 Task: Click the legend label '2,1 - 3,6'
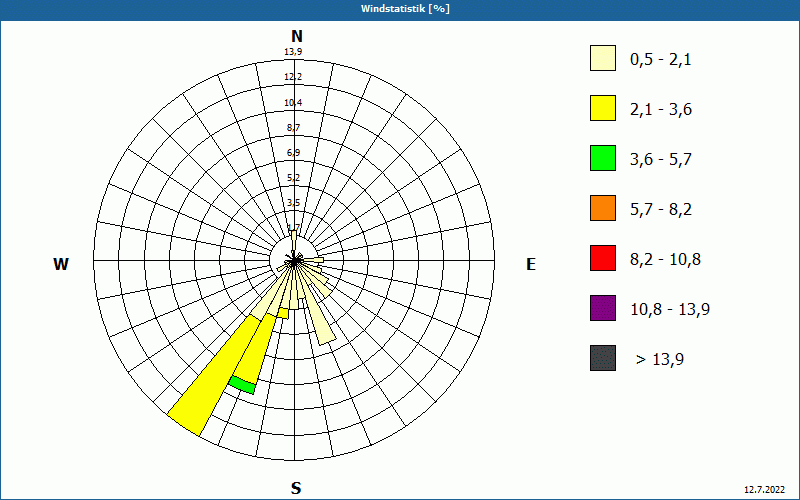[x=661, y=110]
